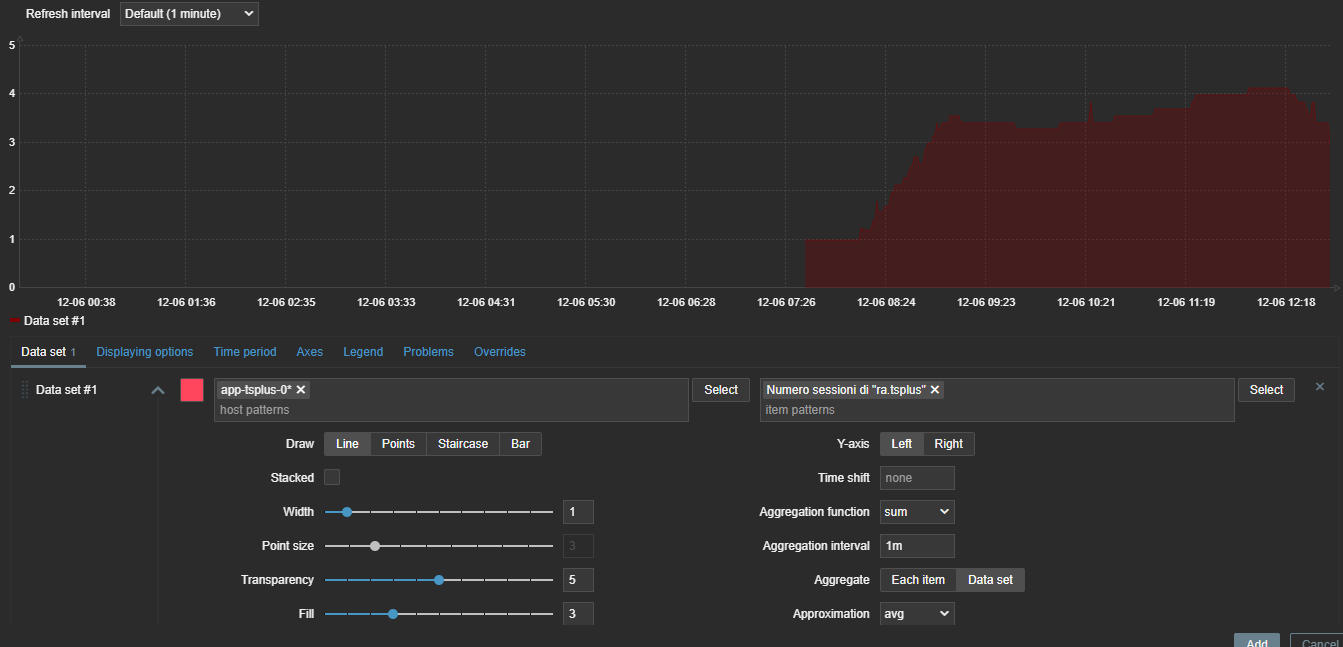This screenshot has width=1343, height=647.
Task: Grab the drag handle beside Data set #1
Action: point(25,390)
